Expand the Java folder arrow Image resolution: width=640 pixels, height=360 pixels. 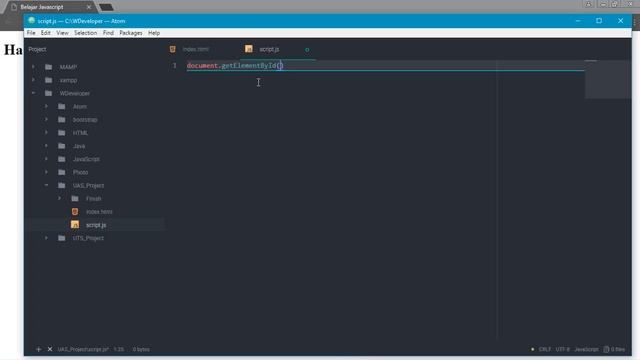point(47,146)
